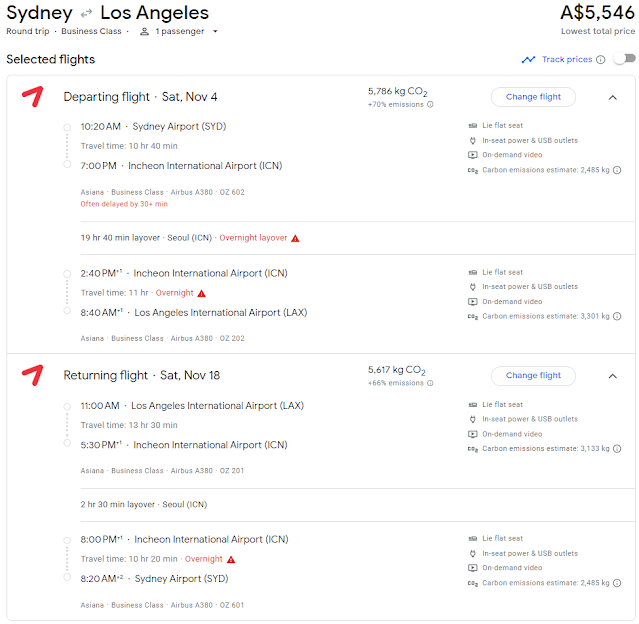This screenshot has height=624, width=639.
Task: Click the Round trip label
Action: (28, 31)
